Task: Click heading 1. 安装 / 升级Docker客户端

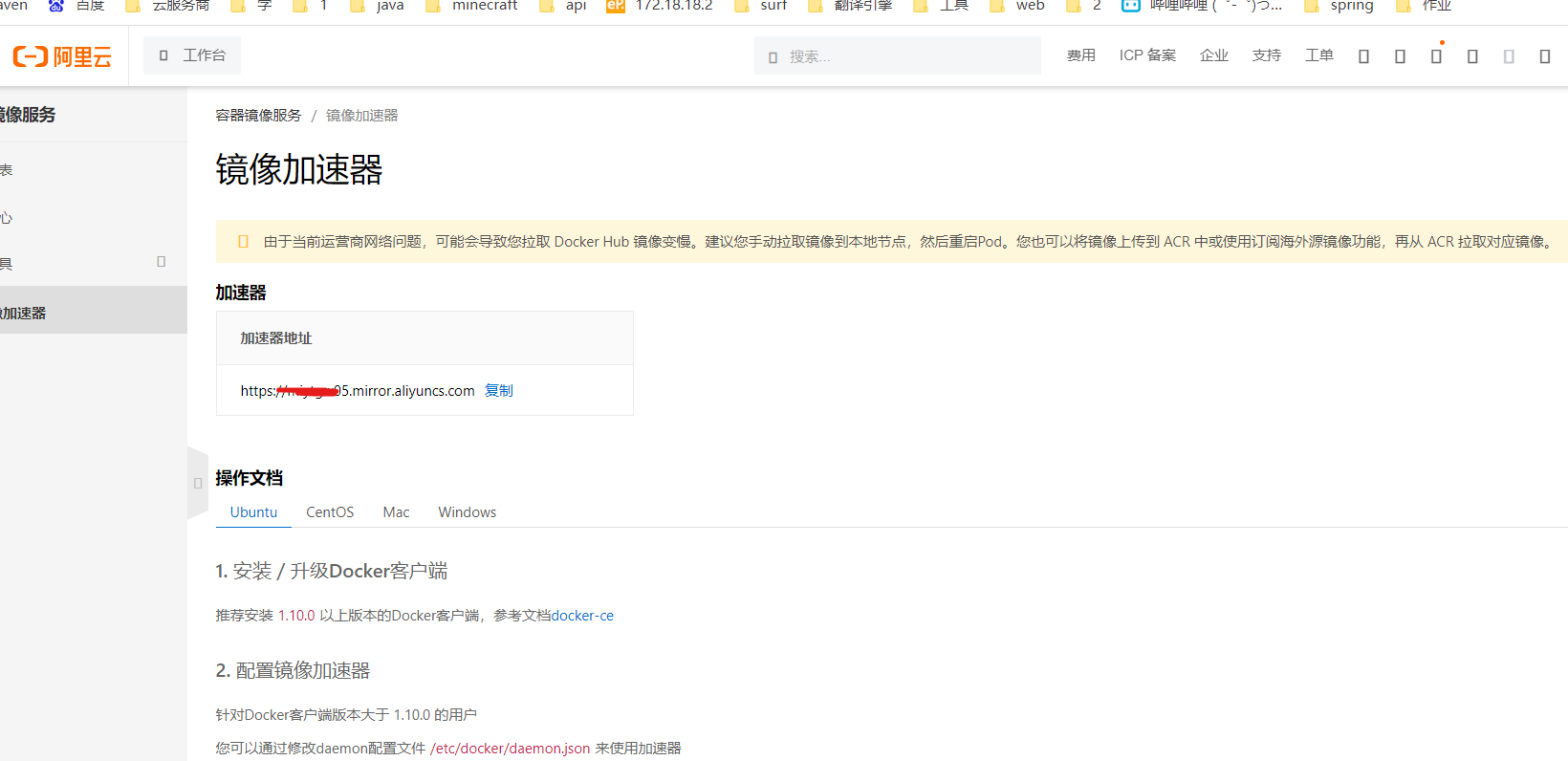Action: coord(332,571)
